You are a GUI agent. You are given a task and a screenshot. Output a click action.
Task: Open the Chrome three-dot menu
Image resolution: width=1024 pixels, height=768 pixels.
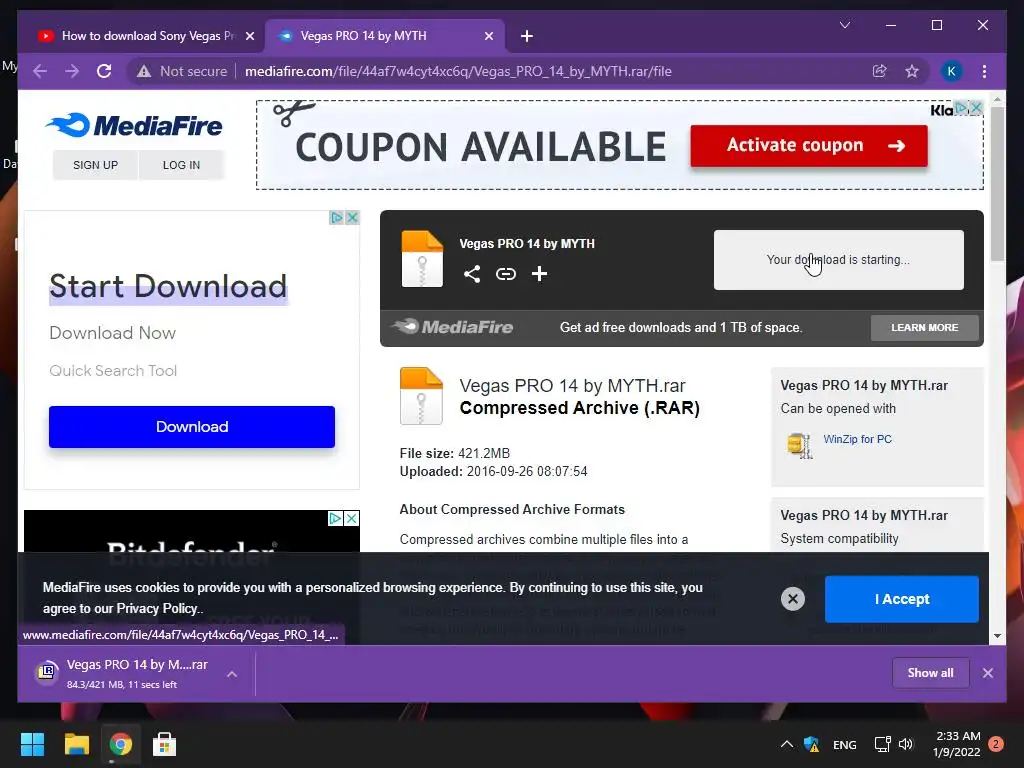(984, 71)
